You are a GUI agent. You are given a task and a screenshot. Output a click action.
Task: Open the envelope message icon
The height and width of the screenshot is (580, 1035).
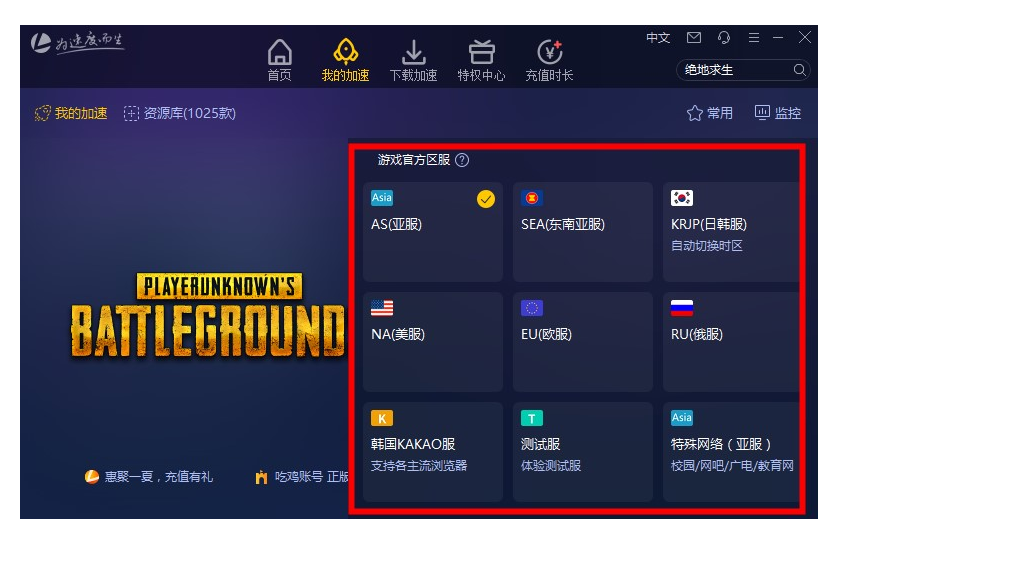tap(694, 37)
